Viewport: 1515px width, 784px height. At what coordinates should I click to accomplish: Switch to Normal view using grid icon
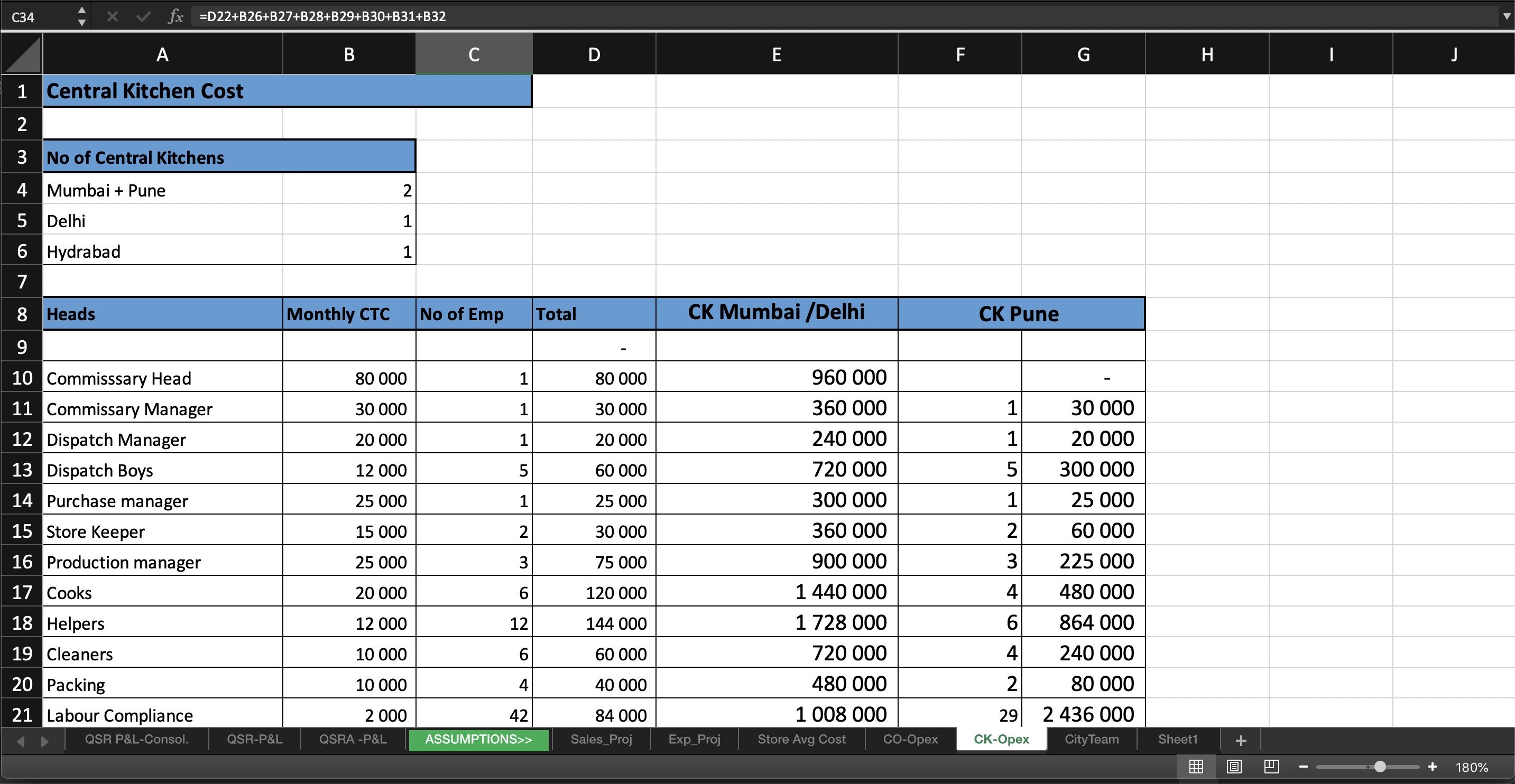1197,767
